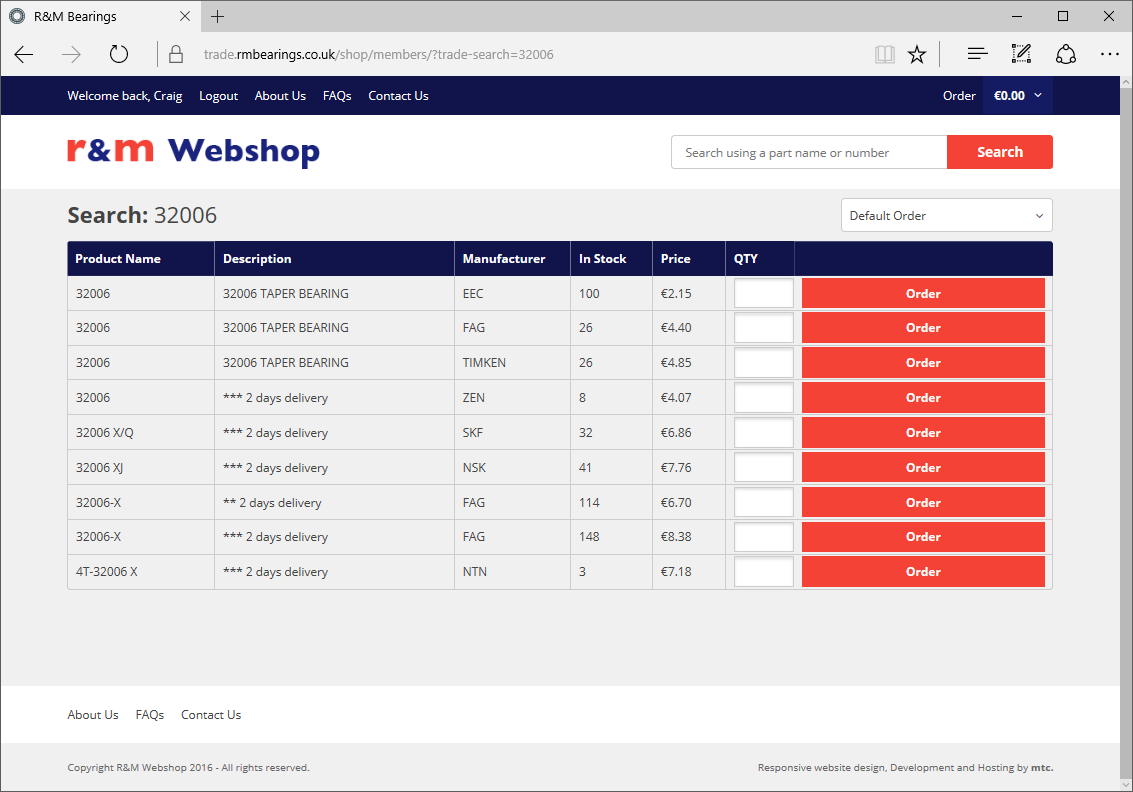
Task: Click quantity field for ZEN row
Action: (764, 397)
